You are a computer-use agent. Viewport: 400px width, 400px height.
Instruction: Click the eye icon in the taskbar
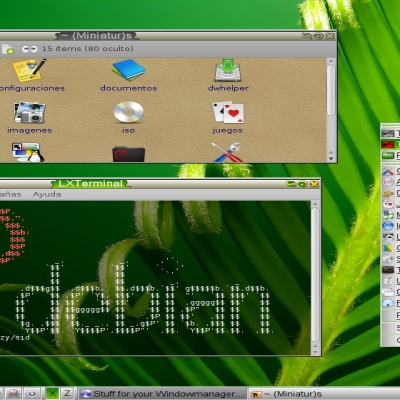32,394
